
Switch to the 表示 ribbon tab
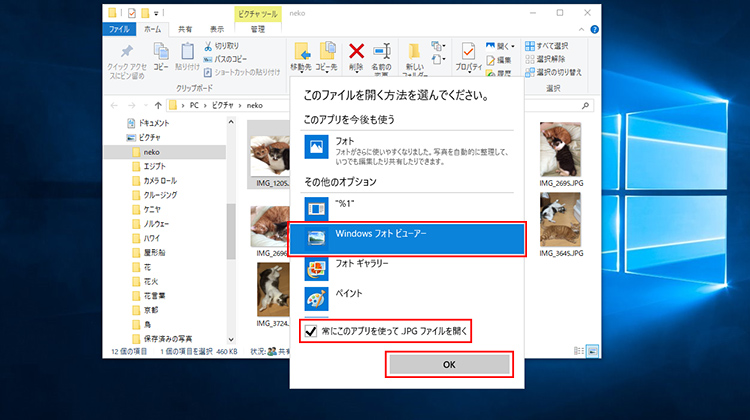click(216, 30)
